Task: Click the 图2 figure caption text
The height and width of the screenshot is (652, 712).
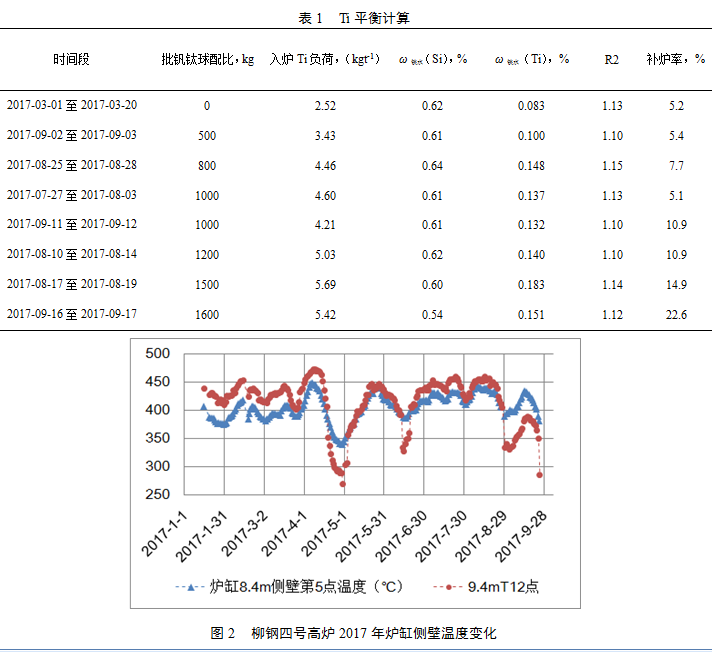Action: pyautogui.click(x=354, y=633)
